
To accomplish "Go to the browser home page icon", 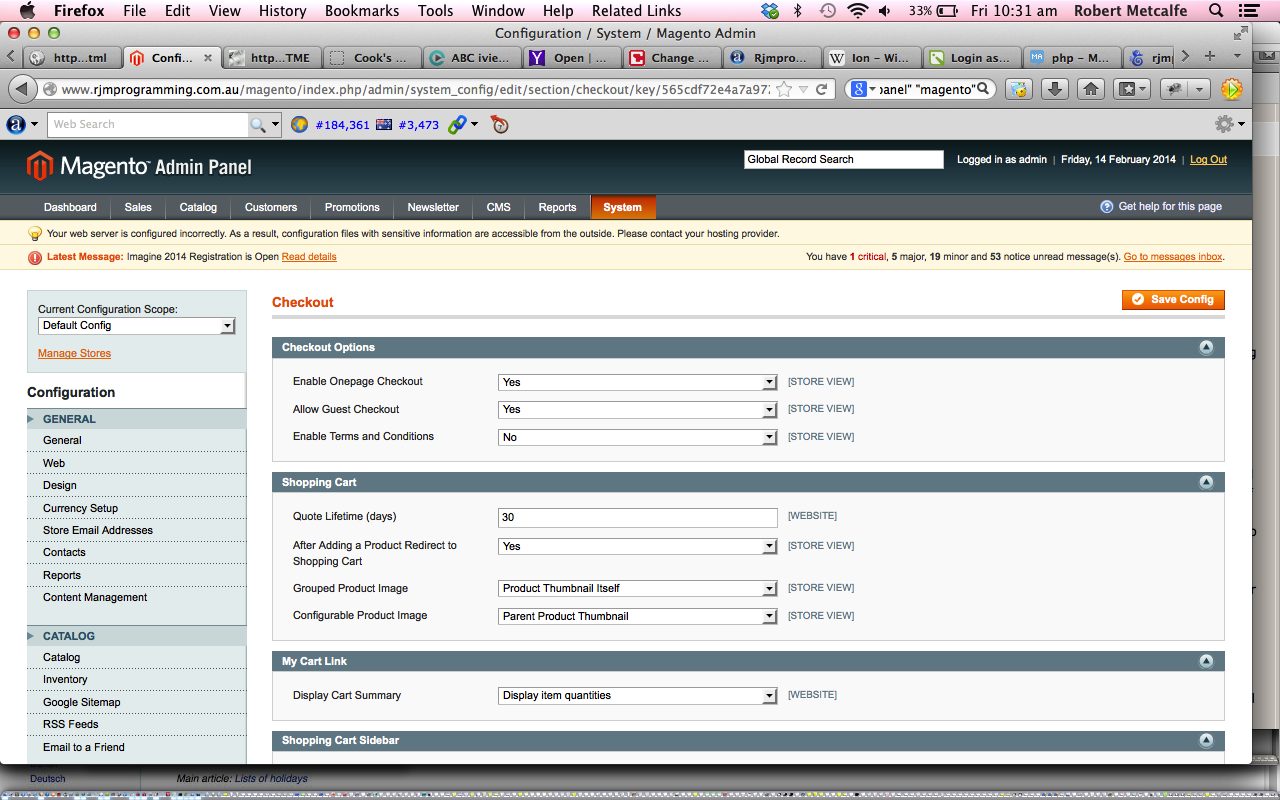I will click(x=1091, y=89).
